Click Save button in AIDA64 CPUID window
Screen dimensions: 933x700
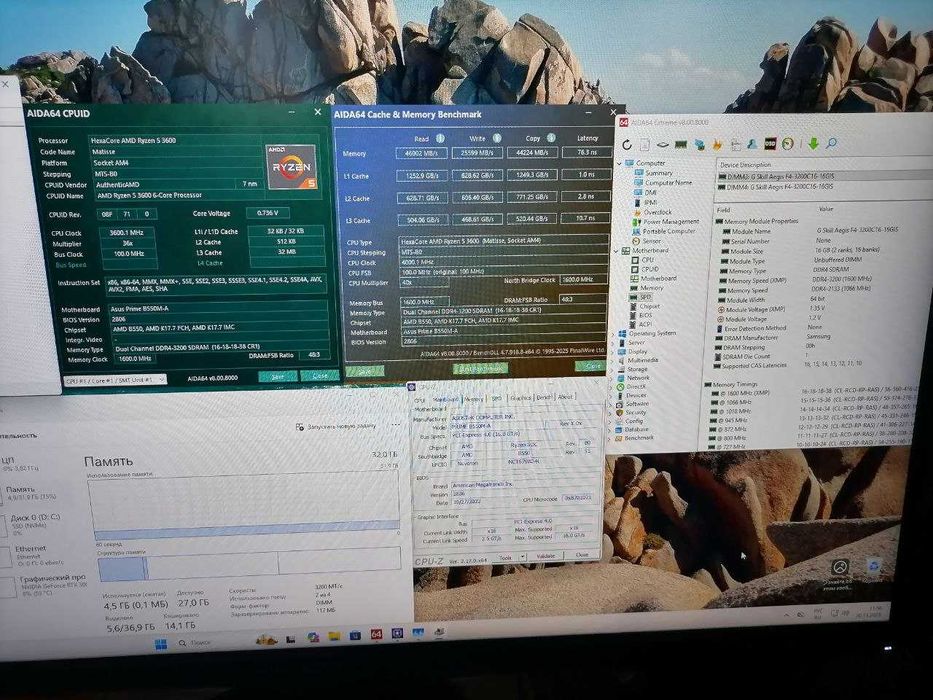[x=278, y=376]
